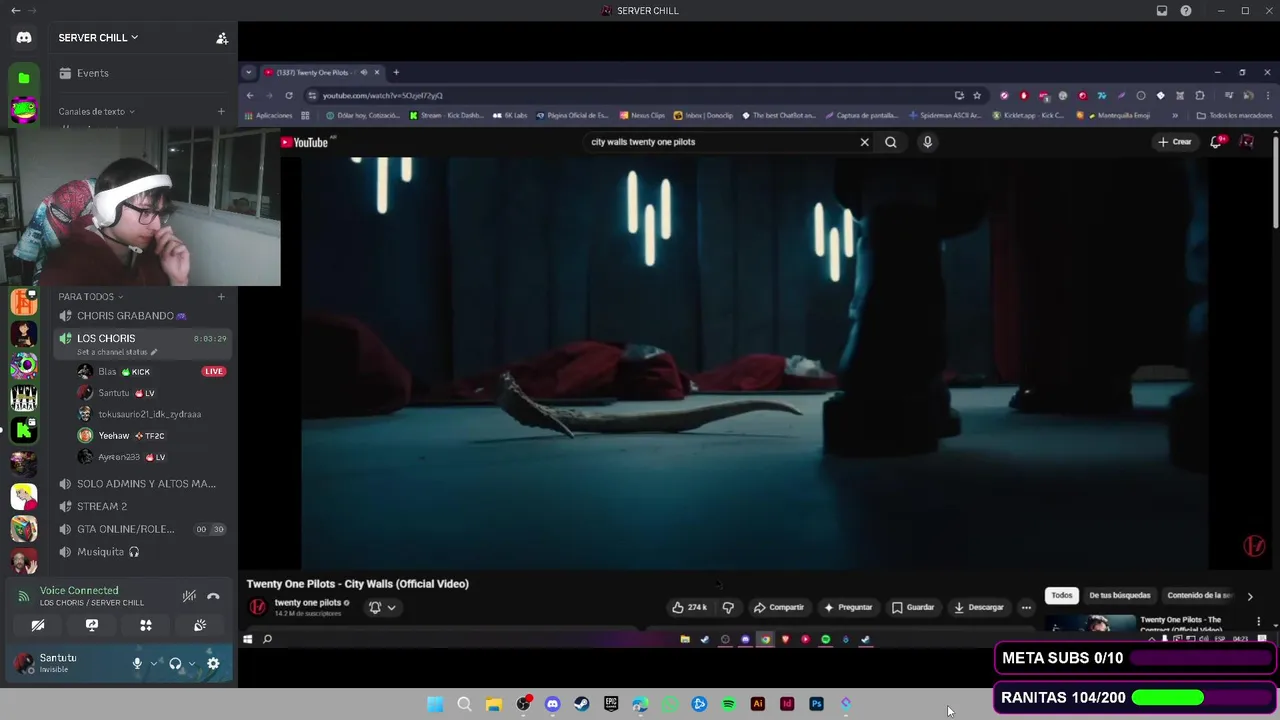Open the soundboard icon
This screenshot has width=1280, height=720.
(x=200, y=625)
